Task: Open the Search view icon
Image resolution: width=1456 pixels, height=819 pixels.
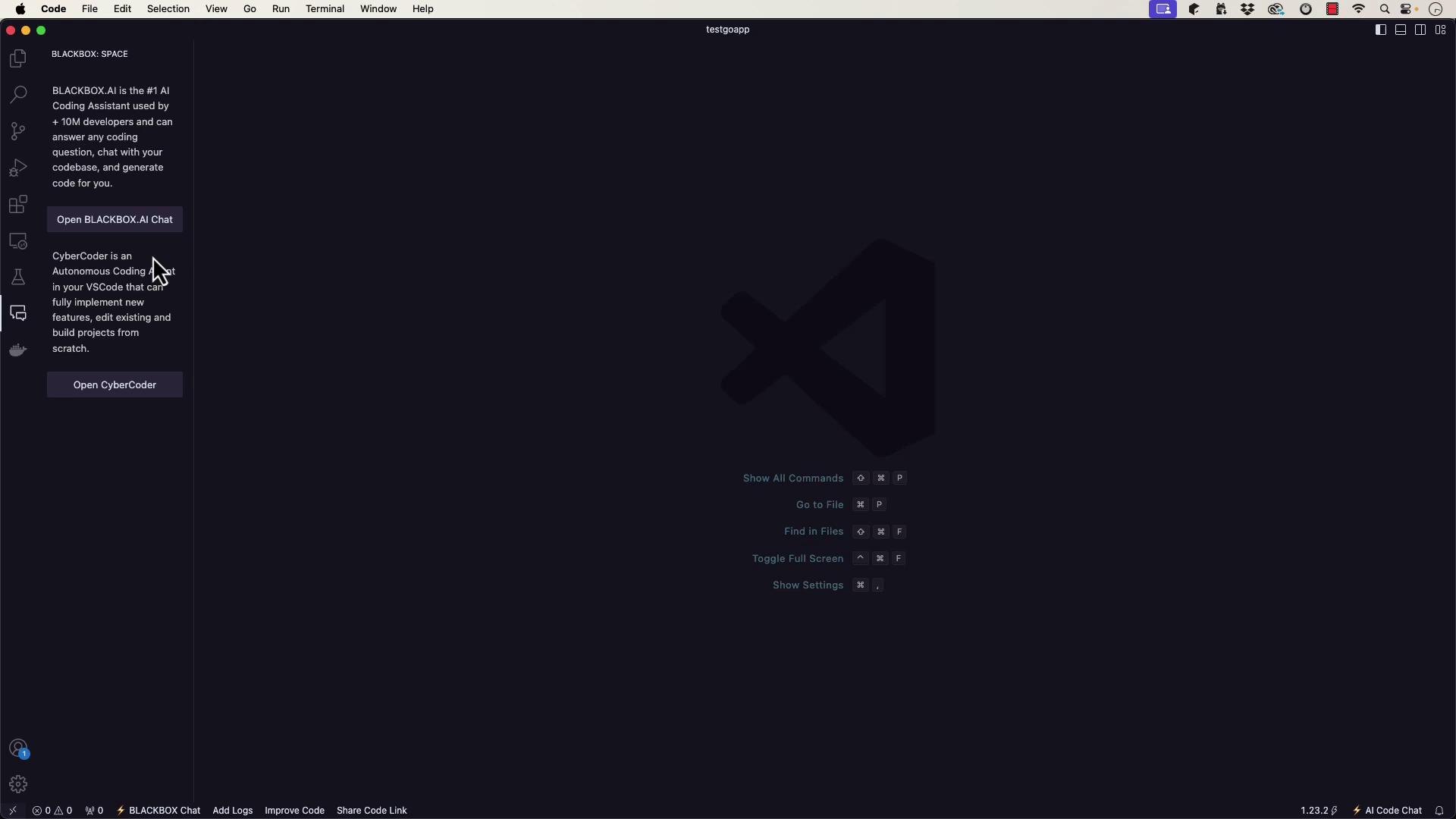Action: [x=18, y=95]
